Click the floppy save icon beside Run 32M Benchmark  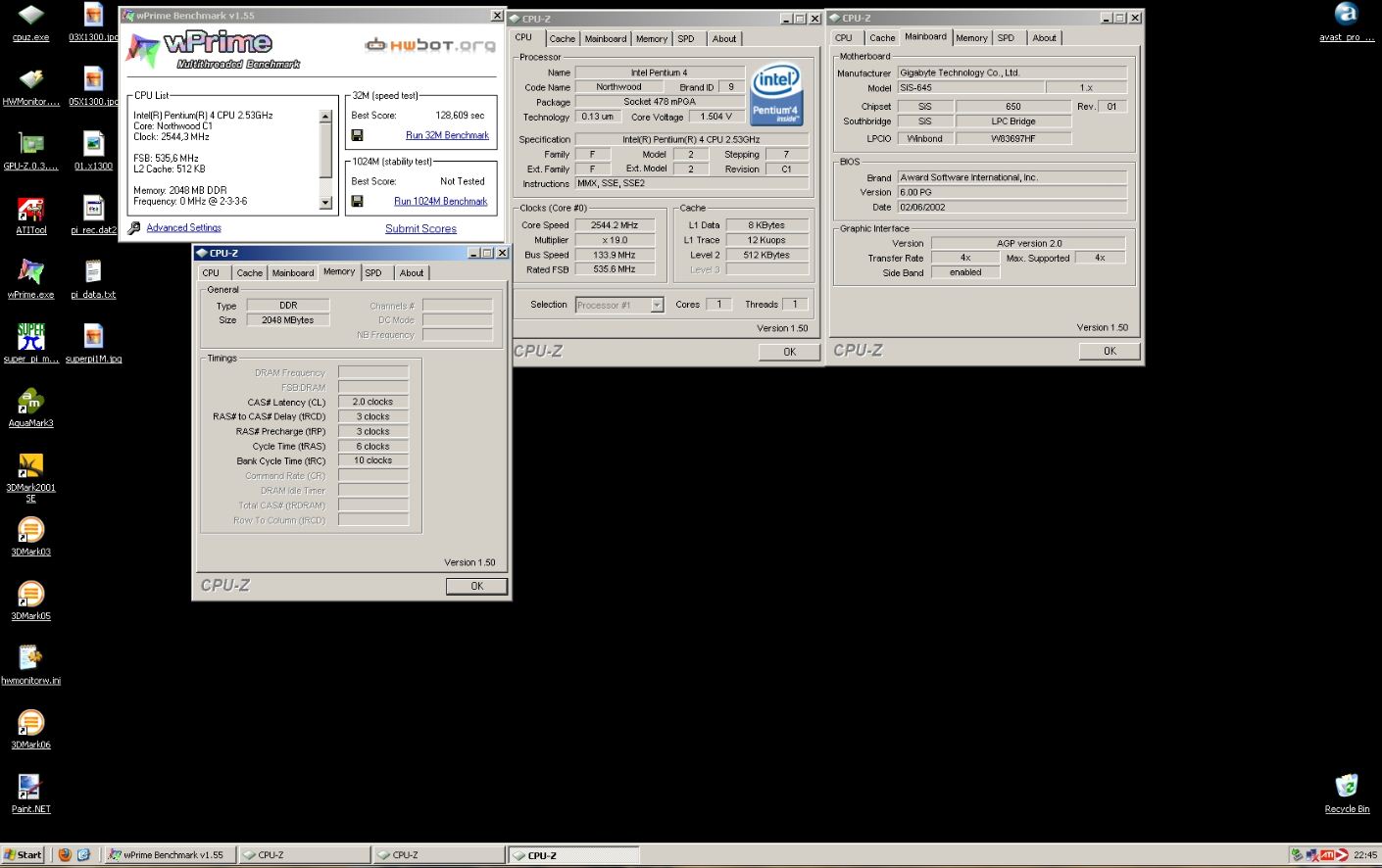(x=357, y=135)
